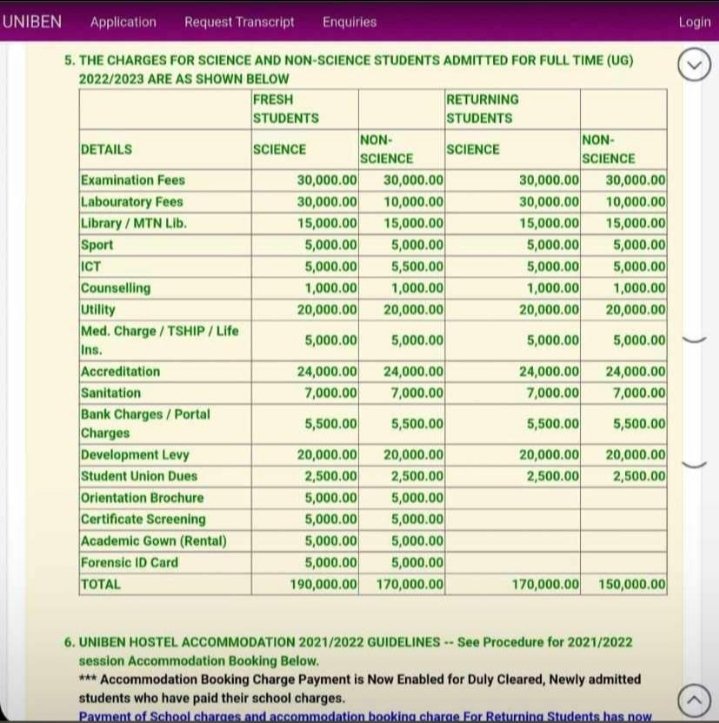This screenshot has width=719, height=723.
Task: Select the 'ICT' row label
Action: click(x=91, y=267)
